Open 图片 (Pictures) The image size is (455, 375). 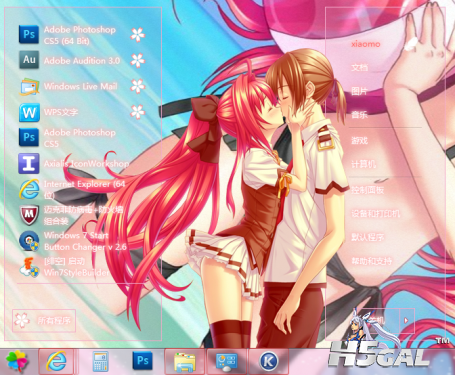point(359,91)
